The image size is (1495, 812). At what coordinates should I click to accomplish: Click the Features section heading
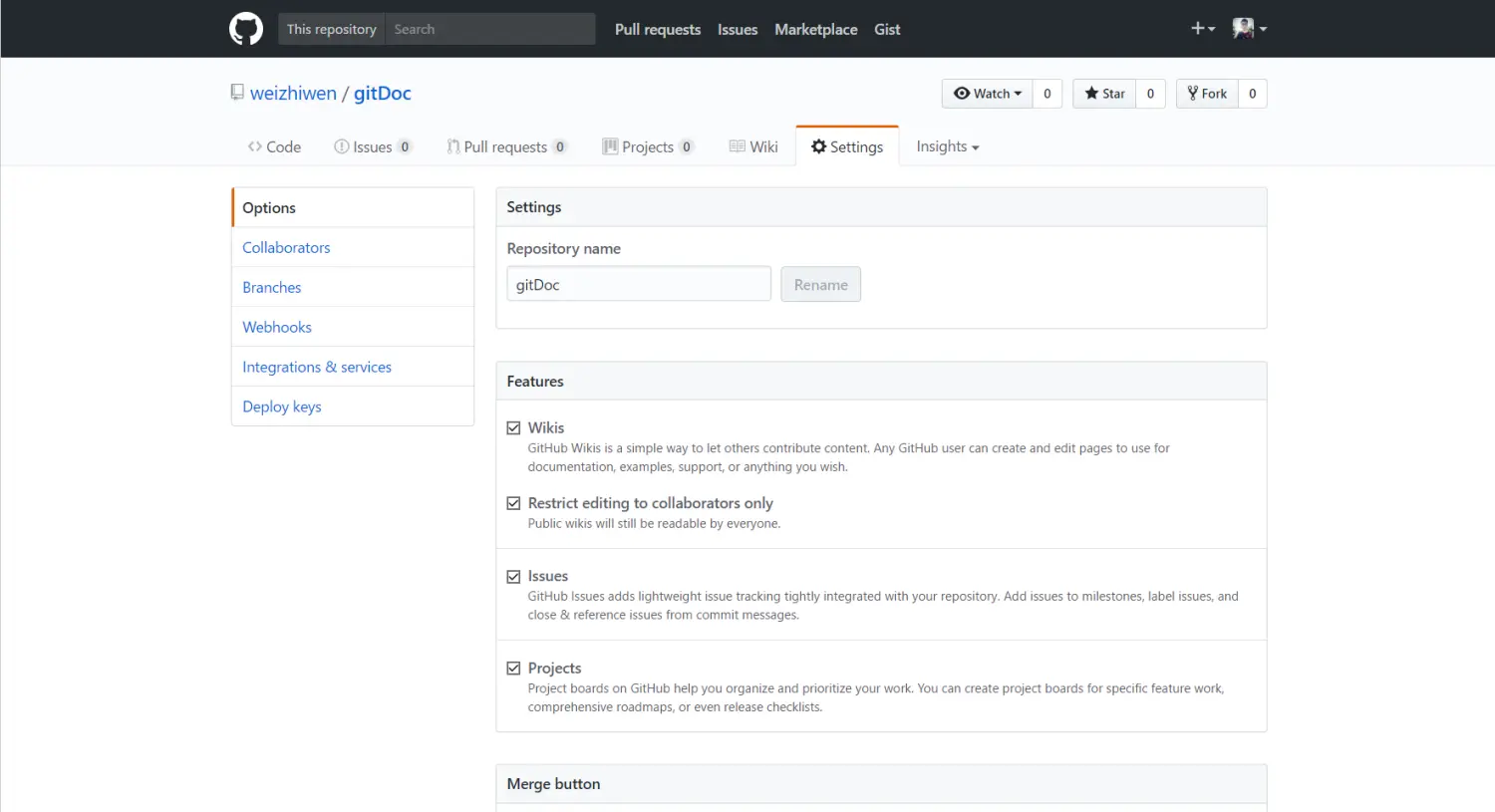tap(535, 382)
